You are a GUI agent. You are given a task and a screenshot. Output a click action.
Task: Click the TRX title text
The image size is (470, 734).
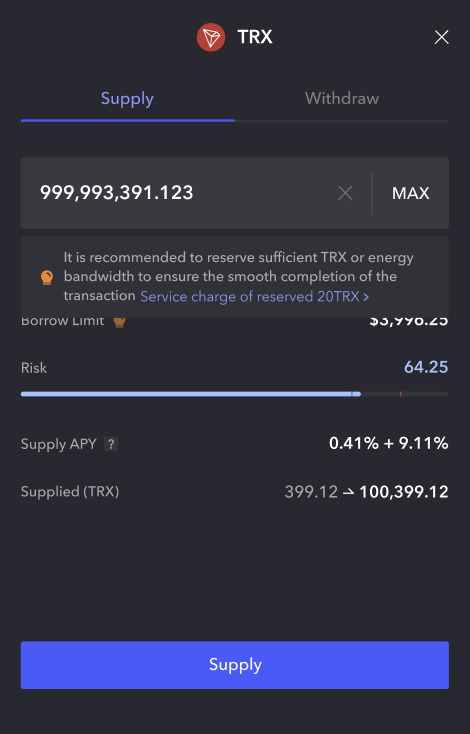[255, 37]
